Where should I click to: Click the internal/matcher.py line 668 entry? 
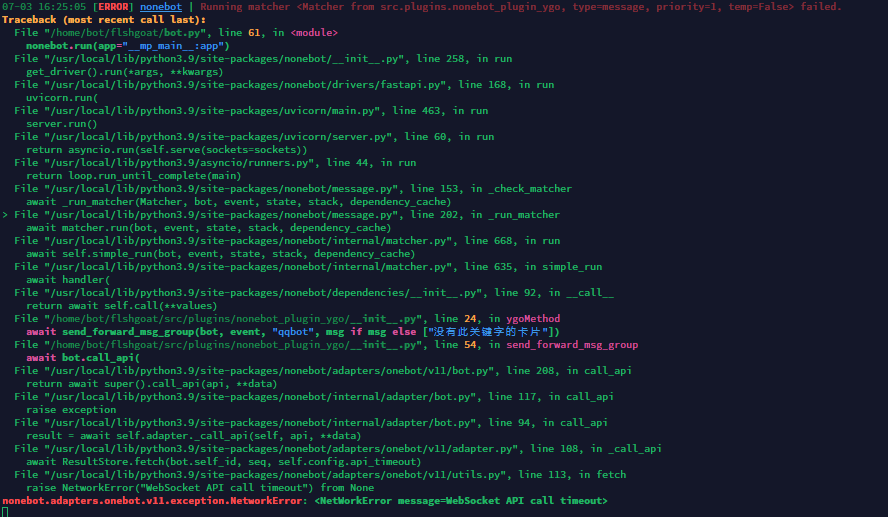pos(287,241)
